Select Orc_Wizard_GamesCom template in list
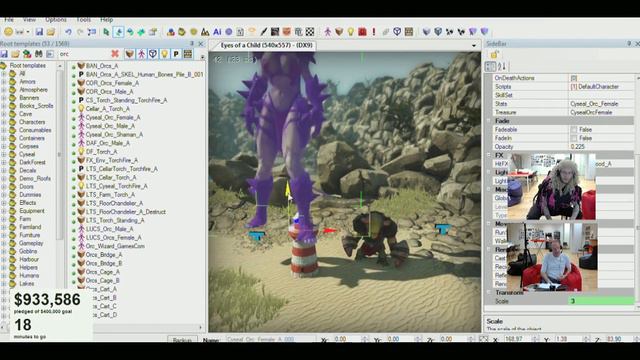 pos(115,246)
